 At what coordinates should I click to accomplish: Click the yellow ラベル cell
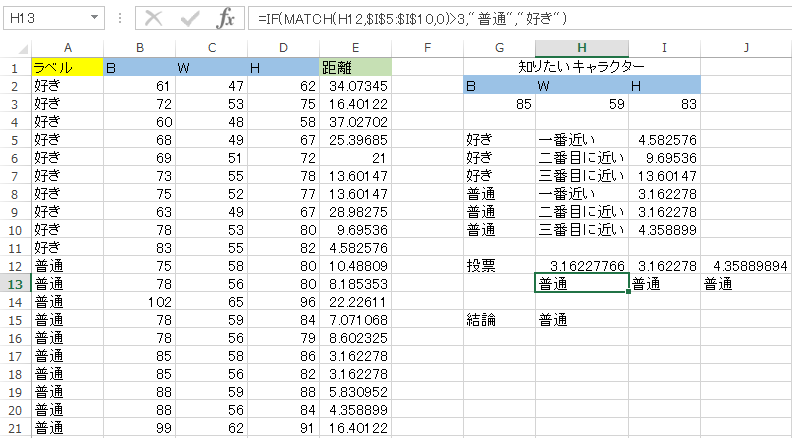[x=68, y=67]
